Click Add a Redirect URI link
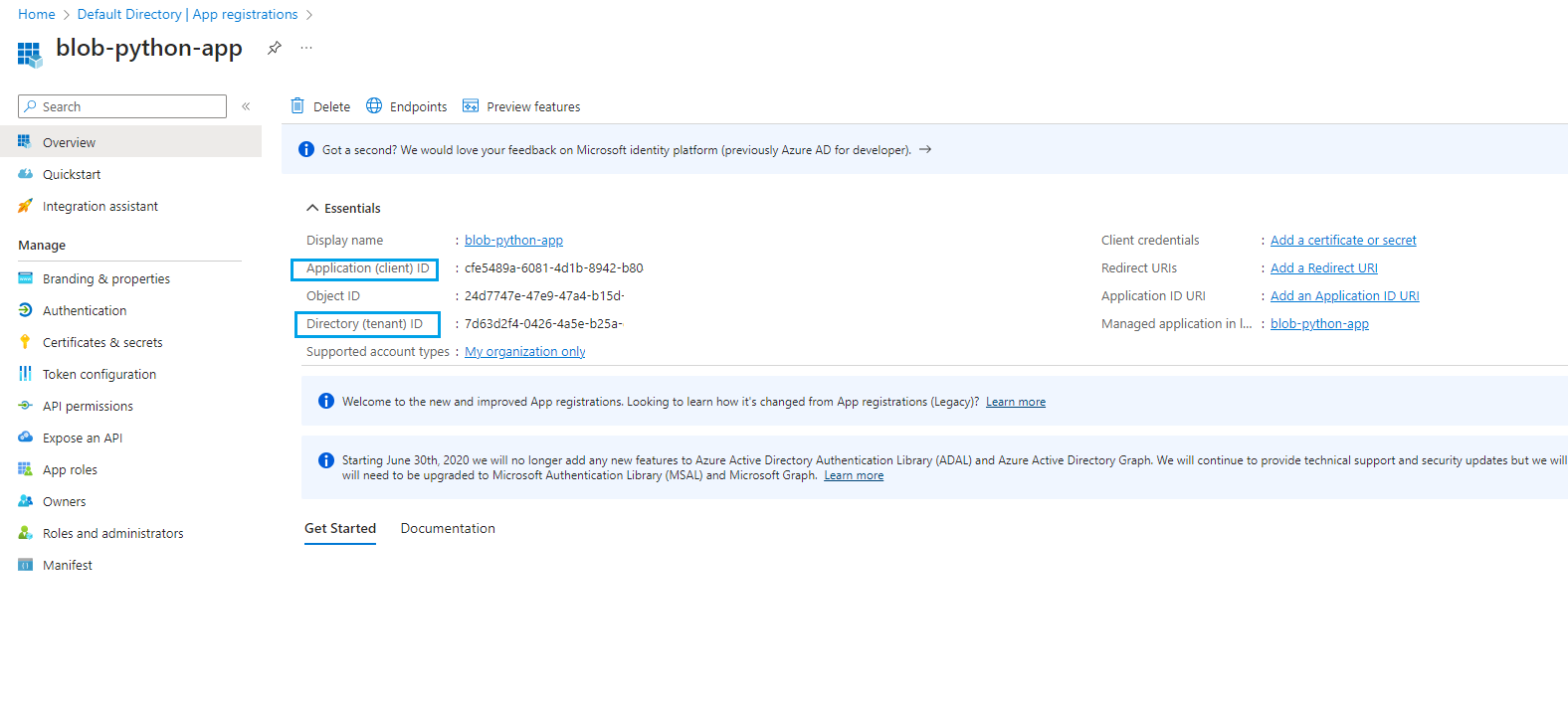Viewport: 1568px width, 704px height. 1323,267
